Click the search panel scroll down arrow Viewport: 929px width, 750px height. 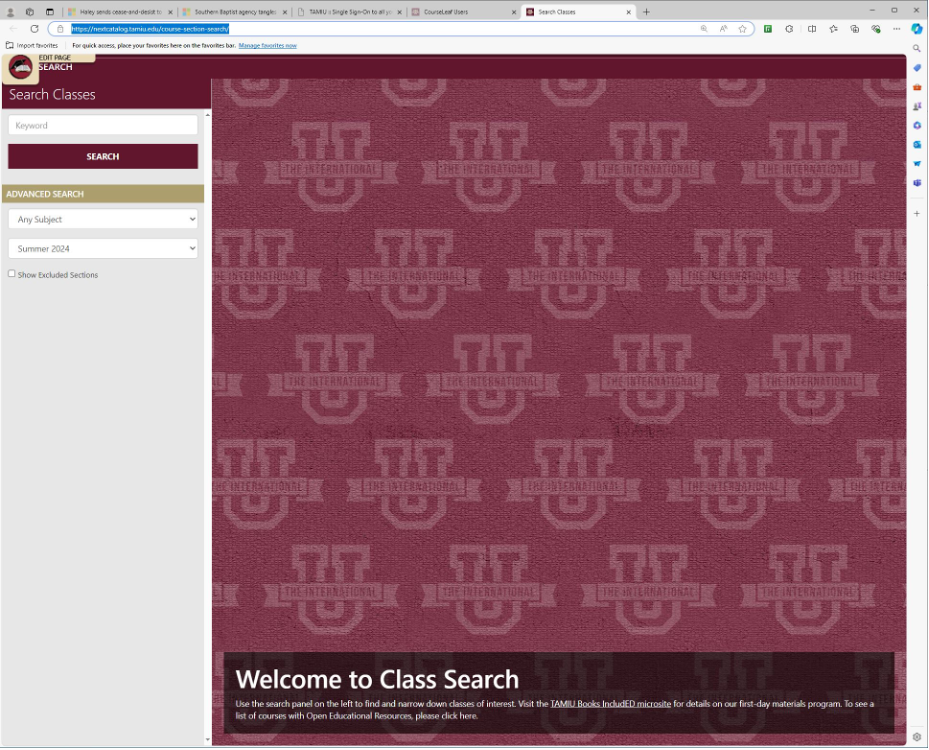pos(207,741)
